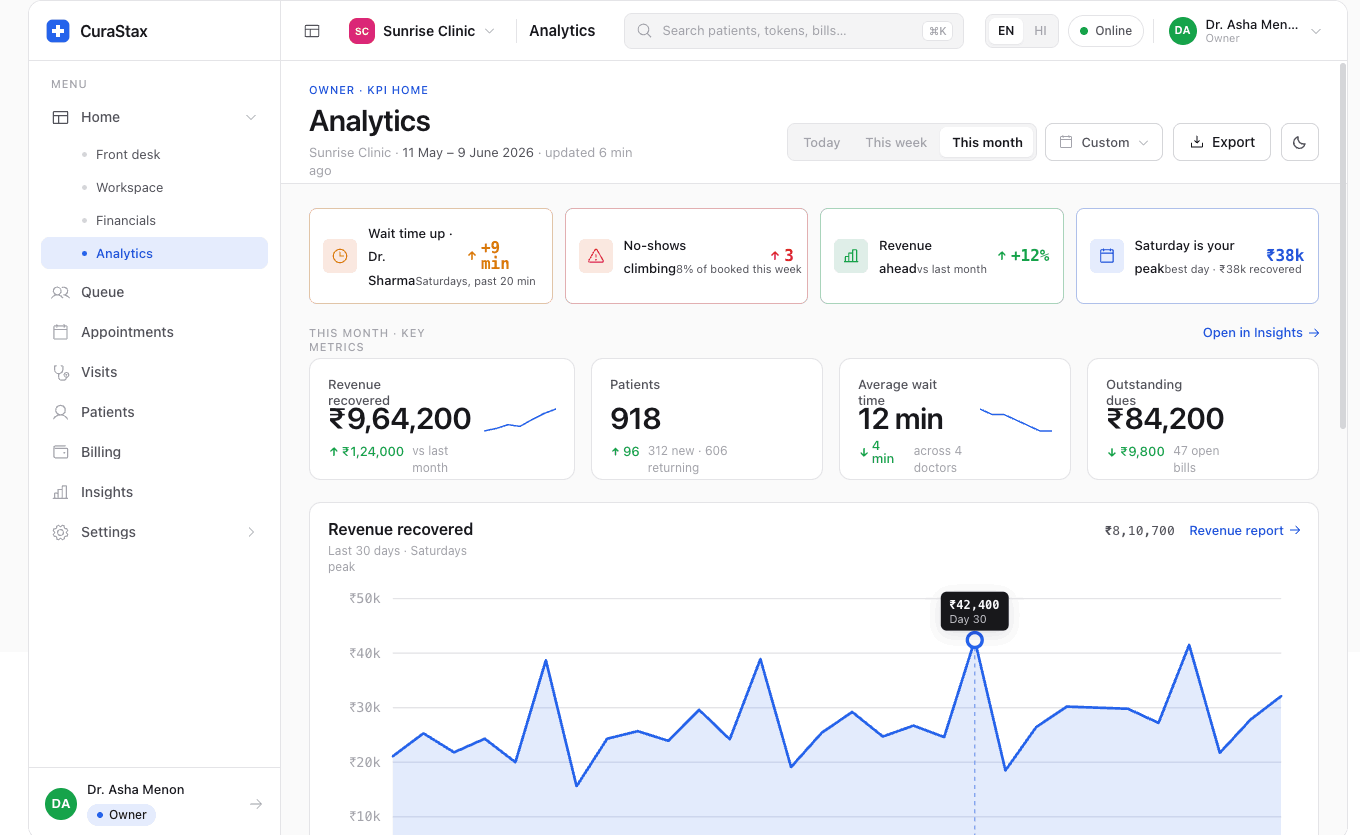The width and height of the screenshot is (1360, 835).
Task: Follow the Open in Insights link
Action: pos(1261,332)
